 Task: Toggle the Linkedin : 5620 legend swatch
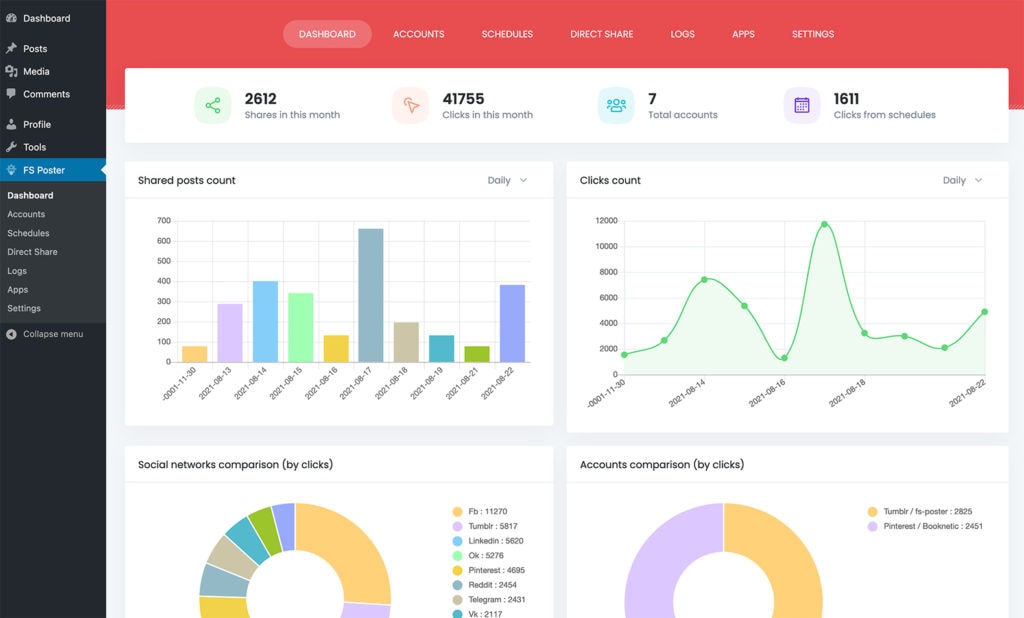[457, 541]
